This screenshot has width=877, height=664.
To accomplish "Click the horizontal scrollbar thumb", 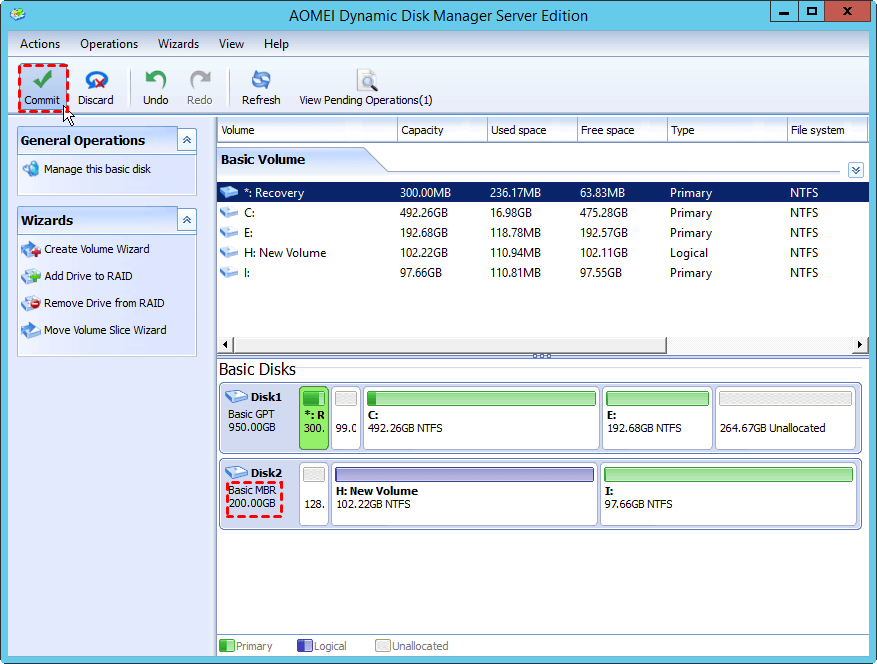I will pyautogui.click(x=450, y=345).
